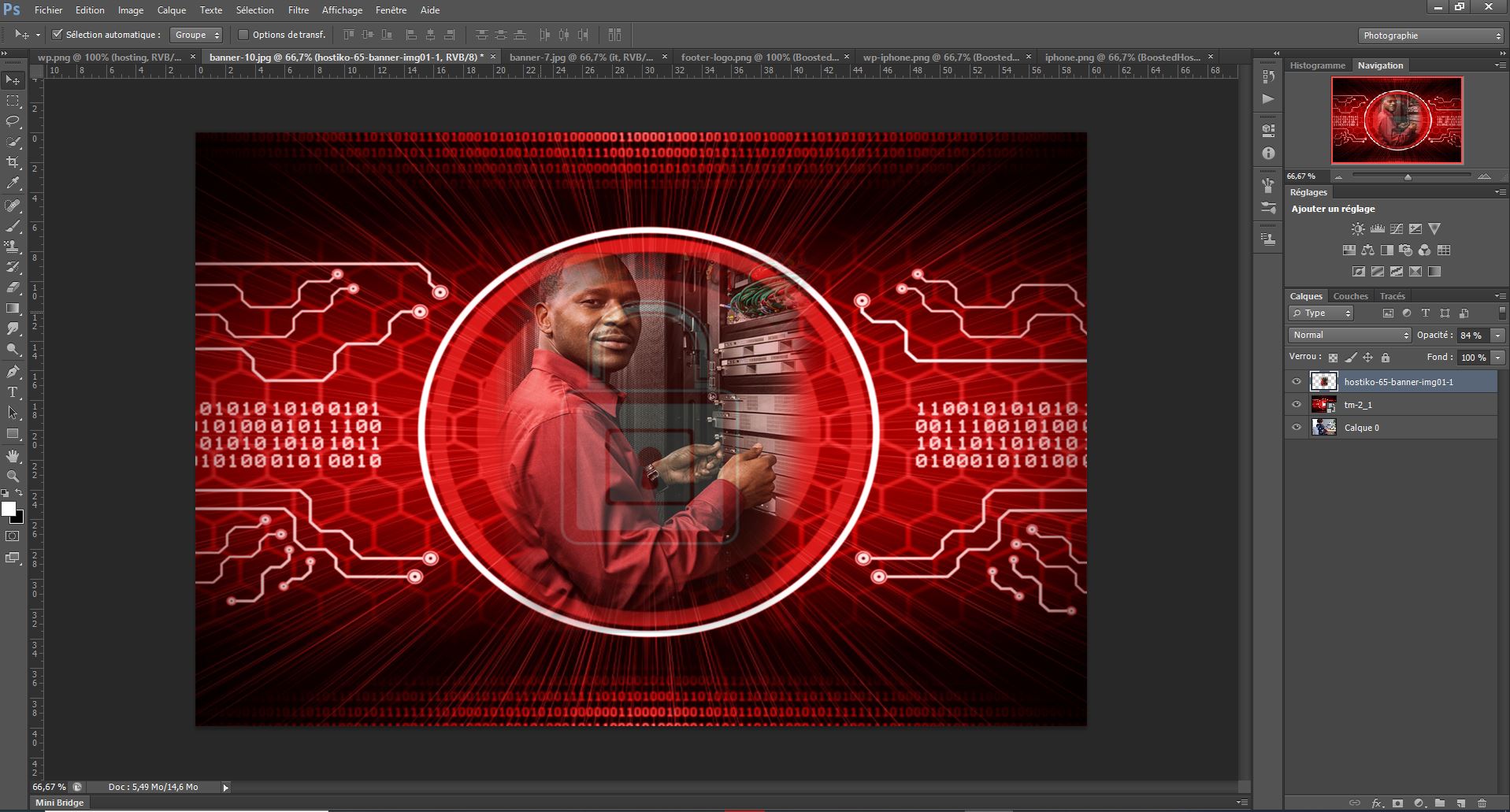Screen dimensions: 1510x812
Task: Select the Gradient tool
Action: tap(13, 308)
